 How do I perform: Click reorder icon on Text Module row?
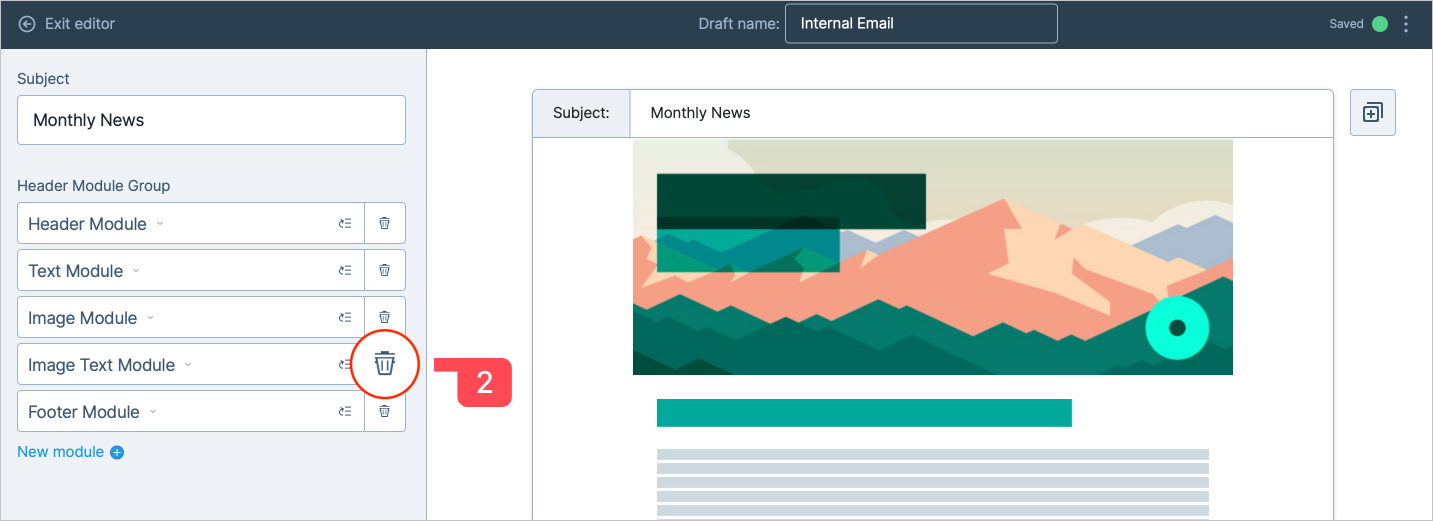tap(345, 270)
